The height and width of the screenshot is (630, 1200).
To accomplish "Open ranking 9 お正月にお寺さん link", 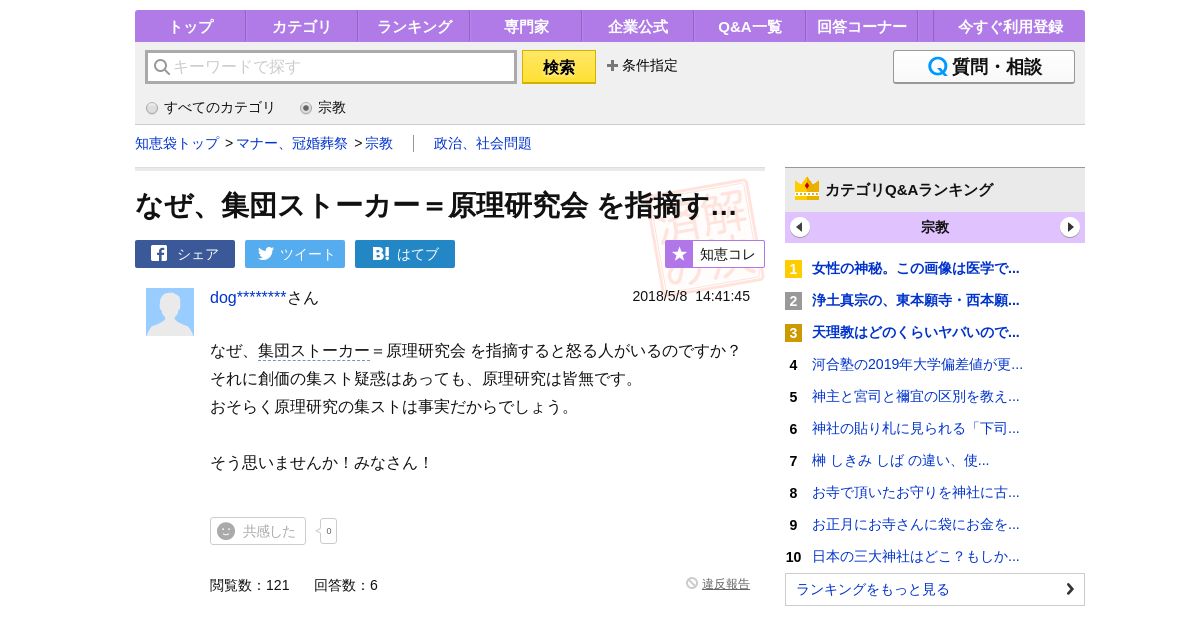I will pyautogui.click(x=916, y=524).
